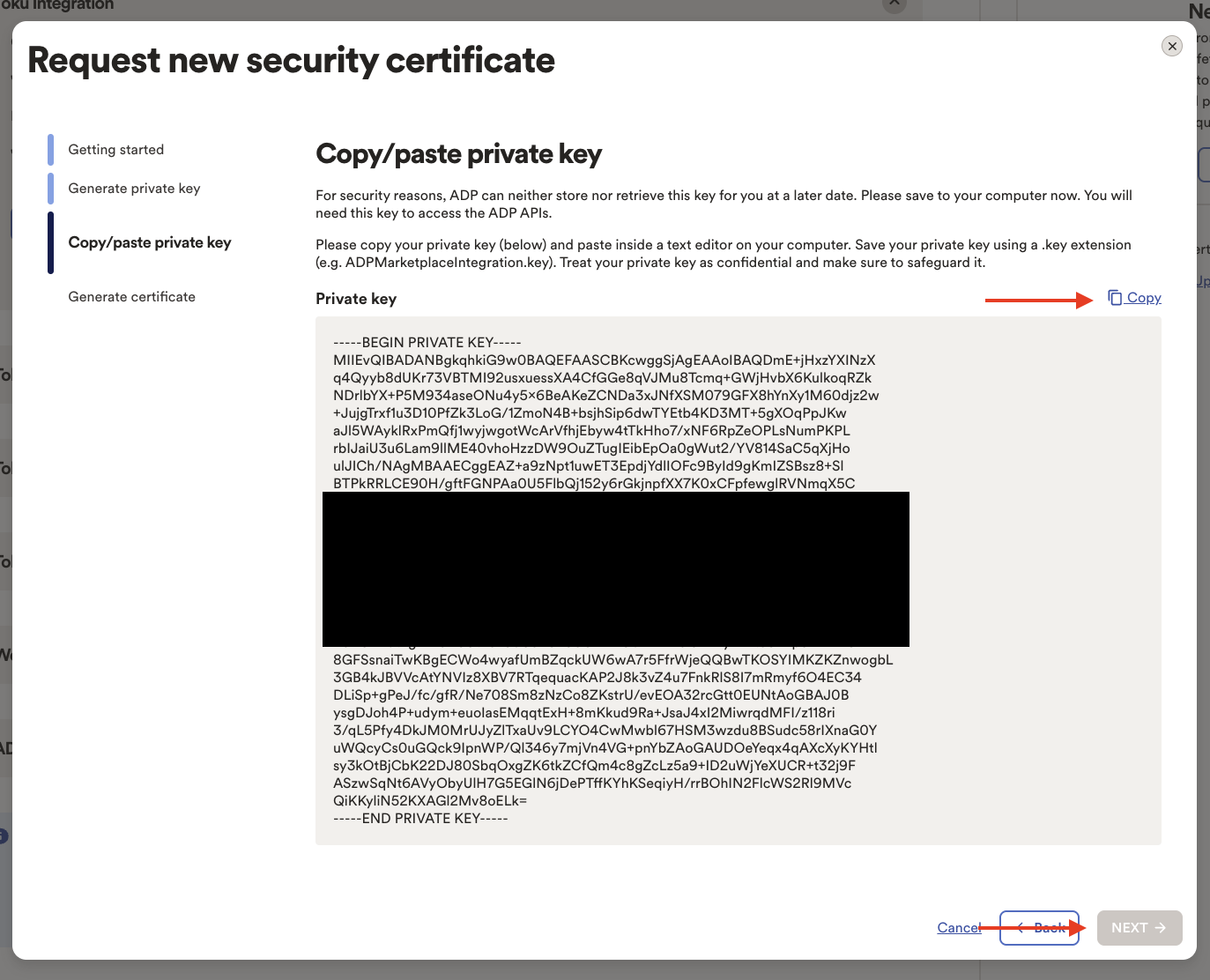Click the Request new security certificate title

pyautogui.click(x=292, y=61)
